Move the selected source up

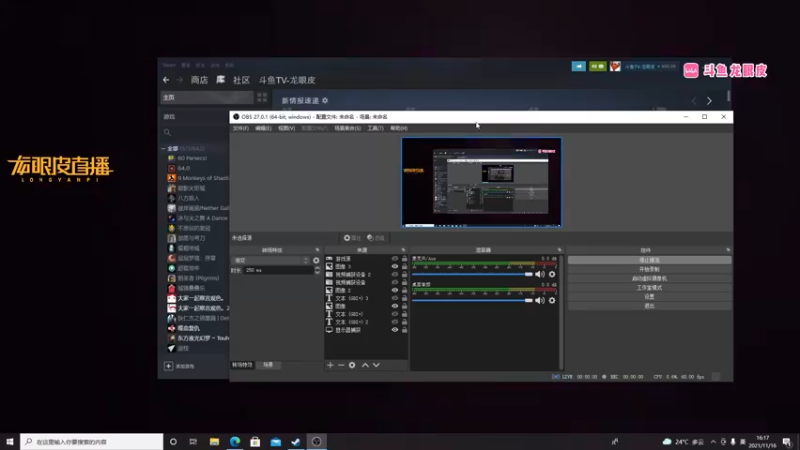(x=365, y=365)
